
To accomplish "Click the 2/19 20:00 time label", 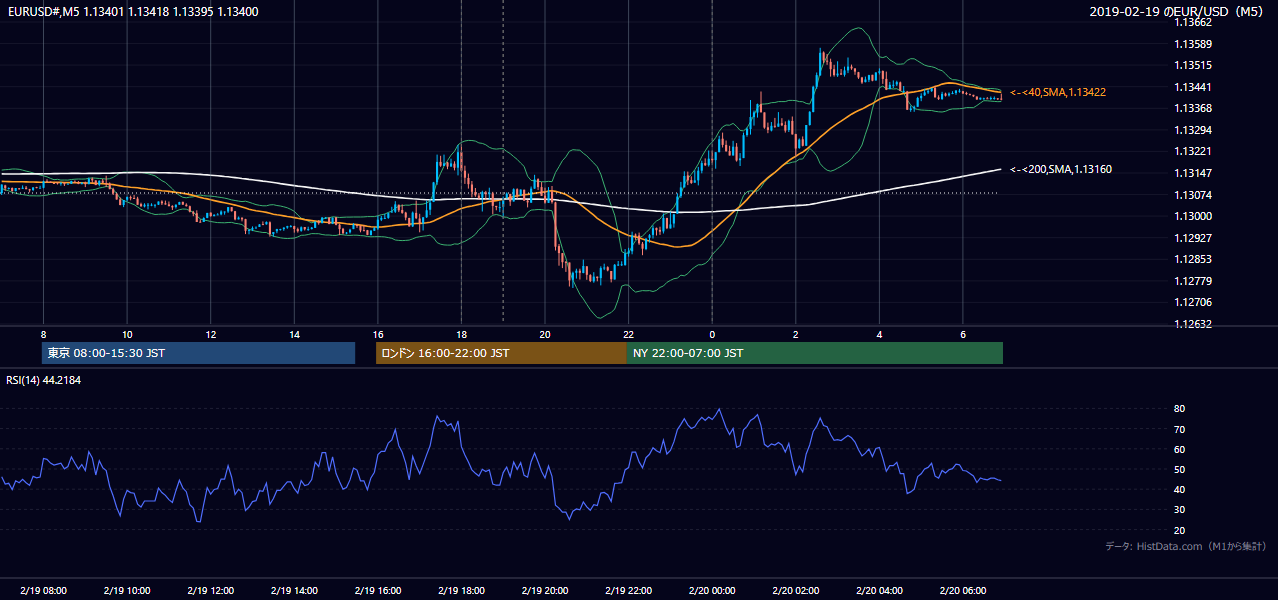I will point(544,591).
